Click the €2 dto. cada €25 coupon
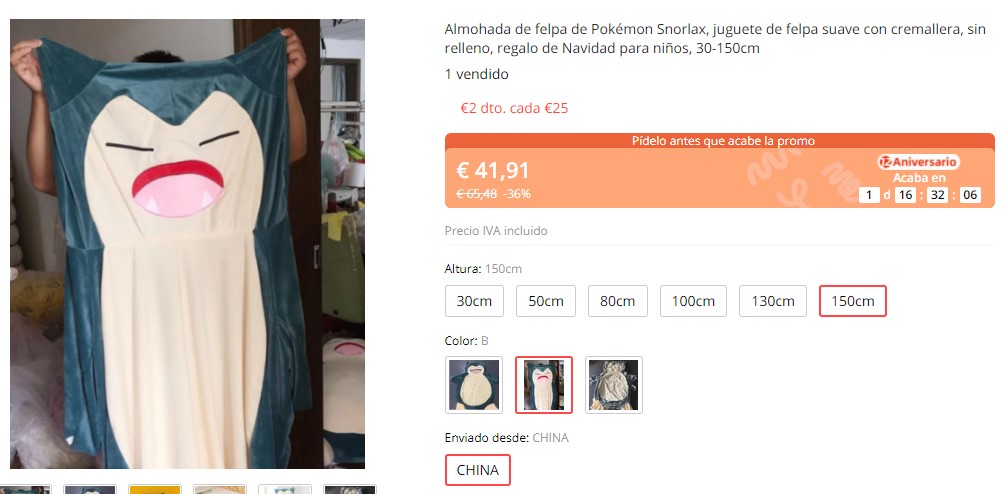 point(514,108)
